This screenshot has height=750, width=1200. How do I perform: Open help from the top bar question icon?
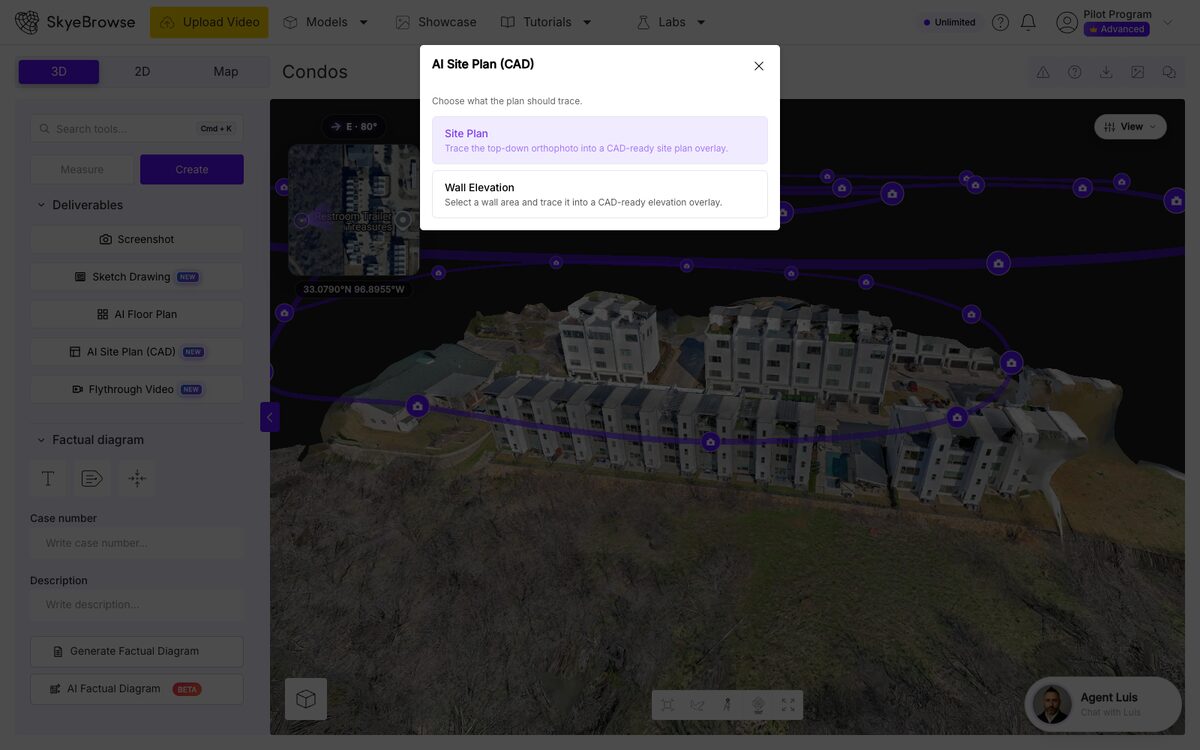[x=1000, y=22]
